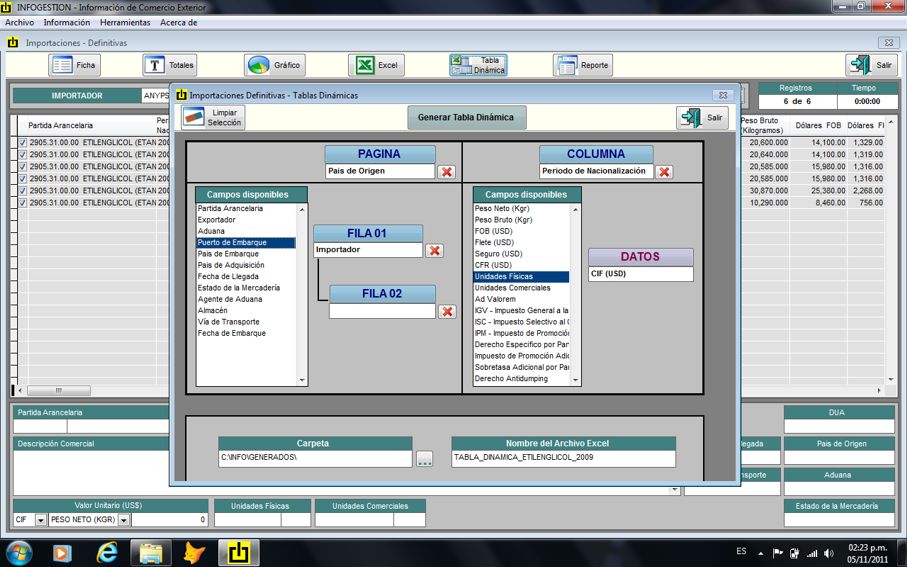Toggle the last row checkbox in results
This screenshot has width=907, height=567.
tap(23, 203)
